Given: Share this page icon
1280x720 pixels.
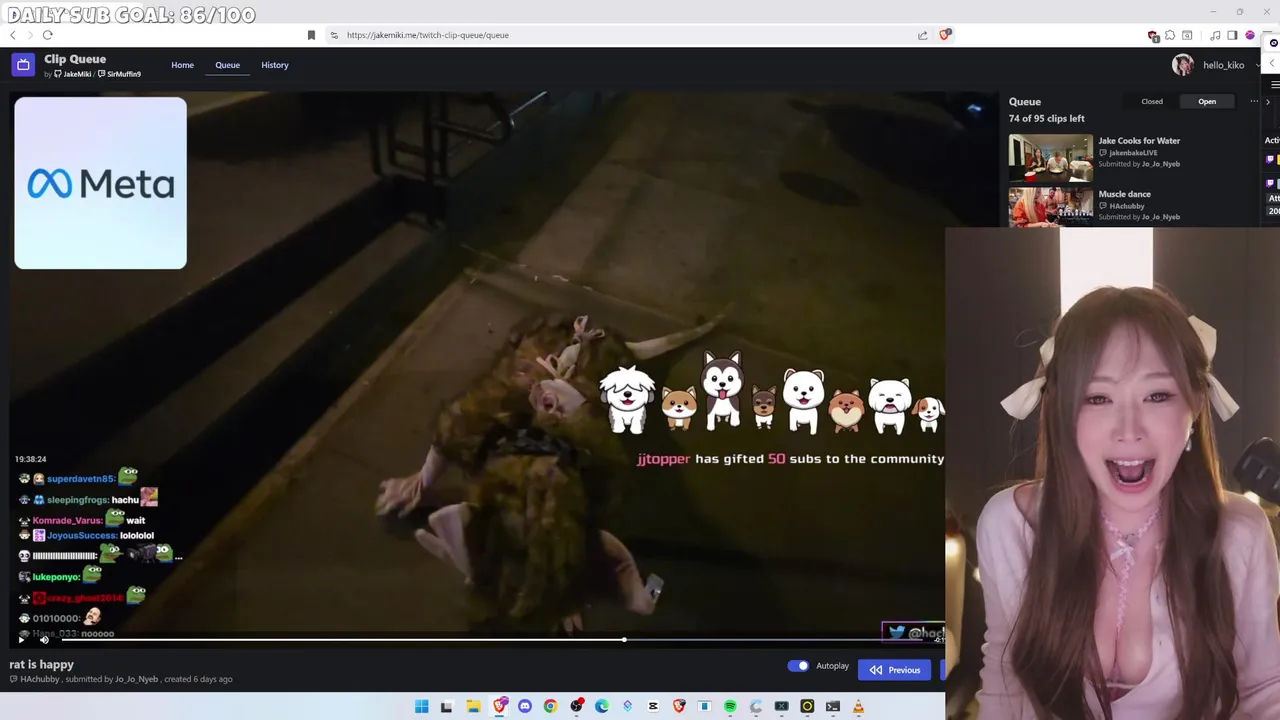Looking at the screenshot, I should 922,35.
